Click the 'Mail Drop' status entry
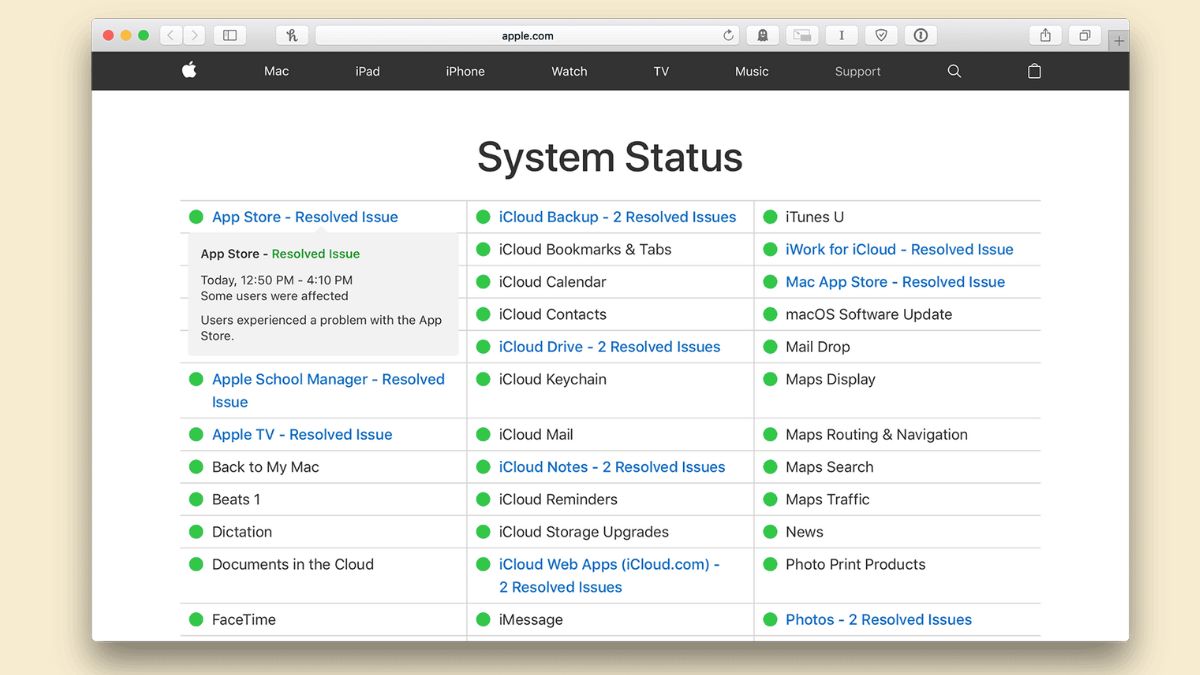The height and width of the screenshot is (675, 1200). tap(817, 347)
